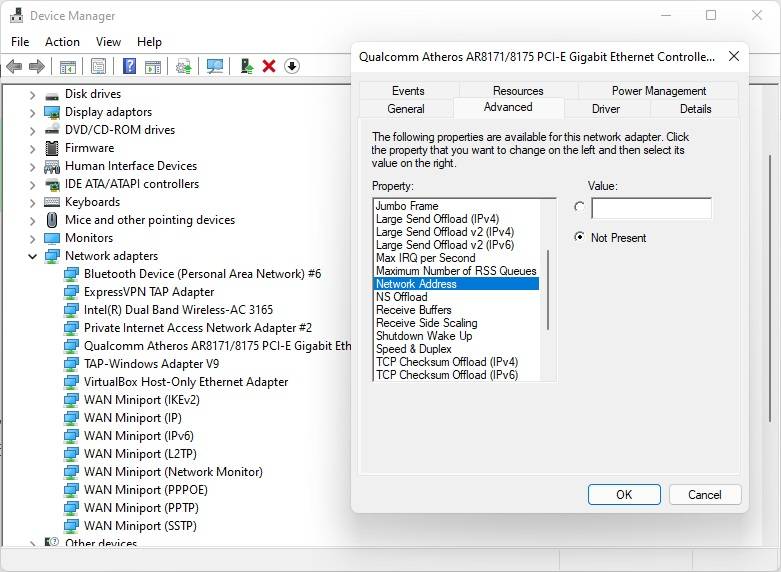781x572 pixels.
Task: Click Show/Hide Console Tree toolbar icon
Action: 68,66
